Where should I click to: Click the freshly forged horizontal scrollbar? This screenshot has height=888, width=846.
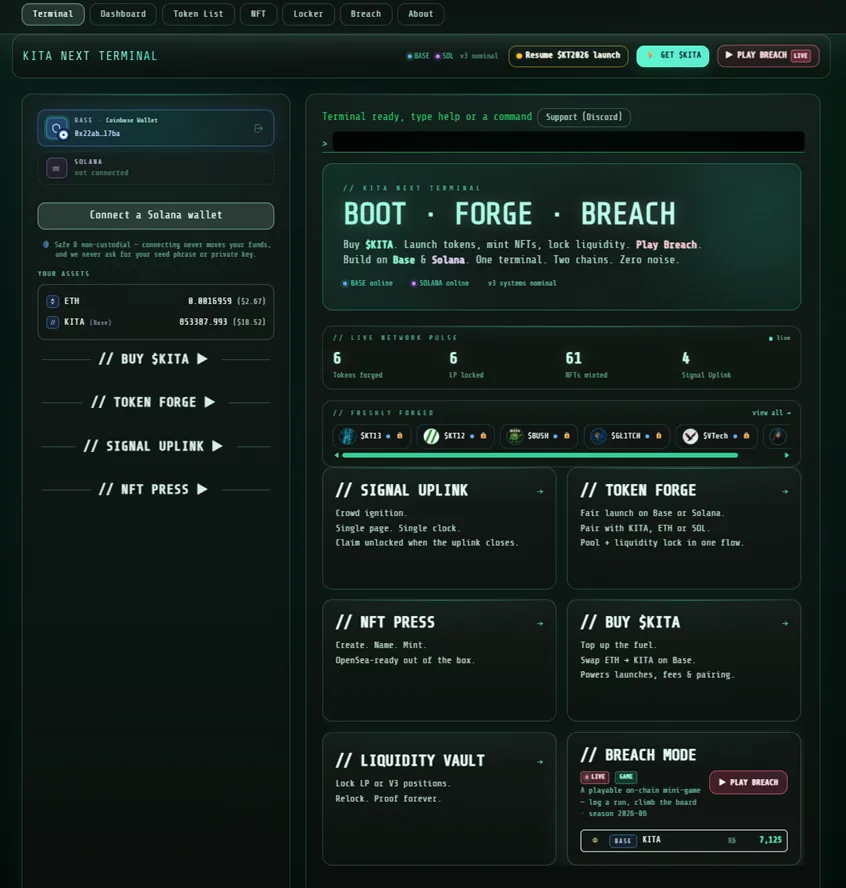coord(540,455)
